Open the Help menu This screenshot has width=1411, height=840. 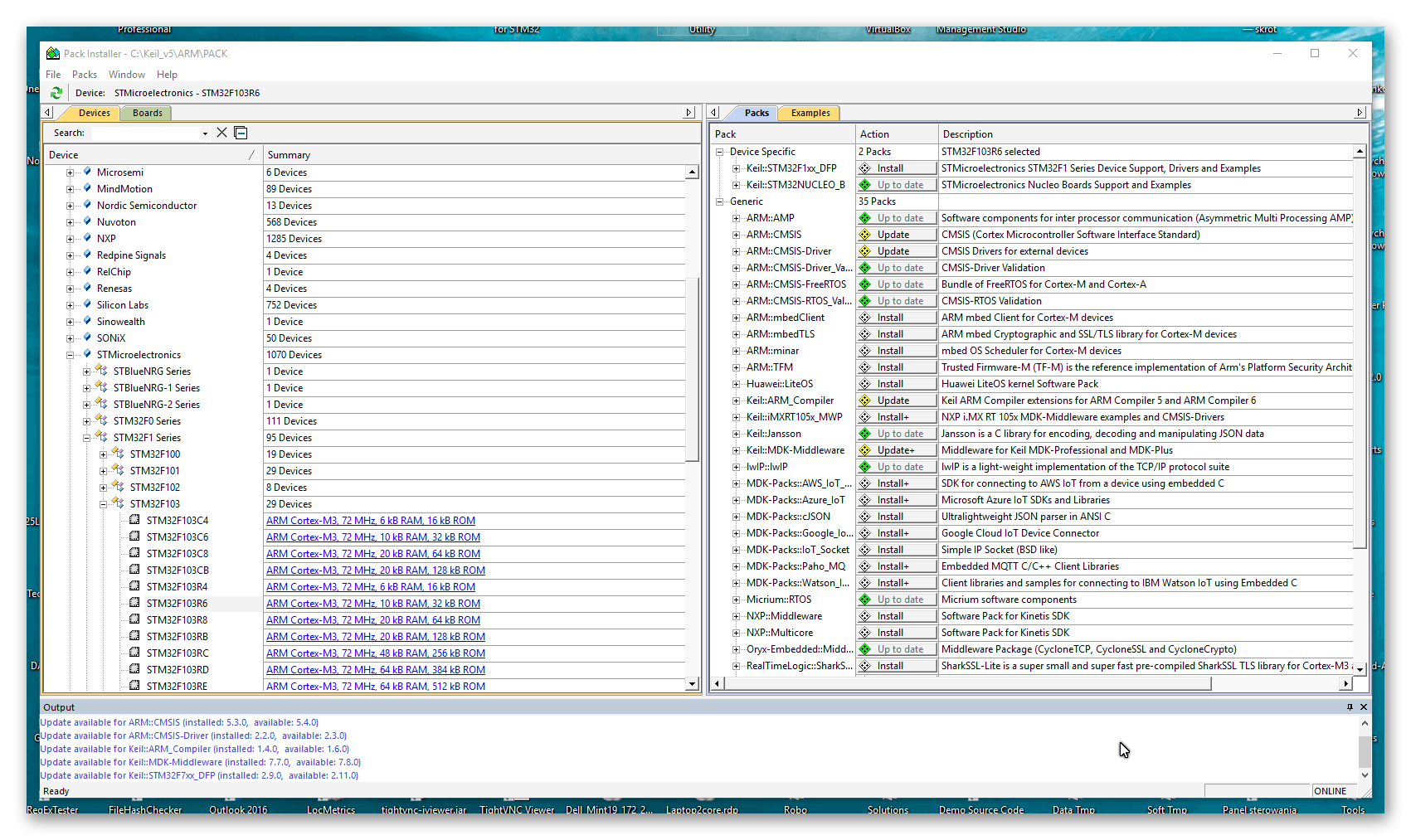167,75
